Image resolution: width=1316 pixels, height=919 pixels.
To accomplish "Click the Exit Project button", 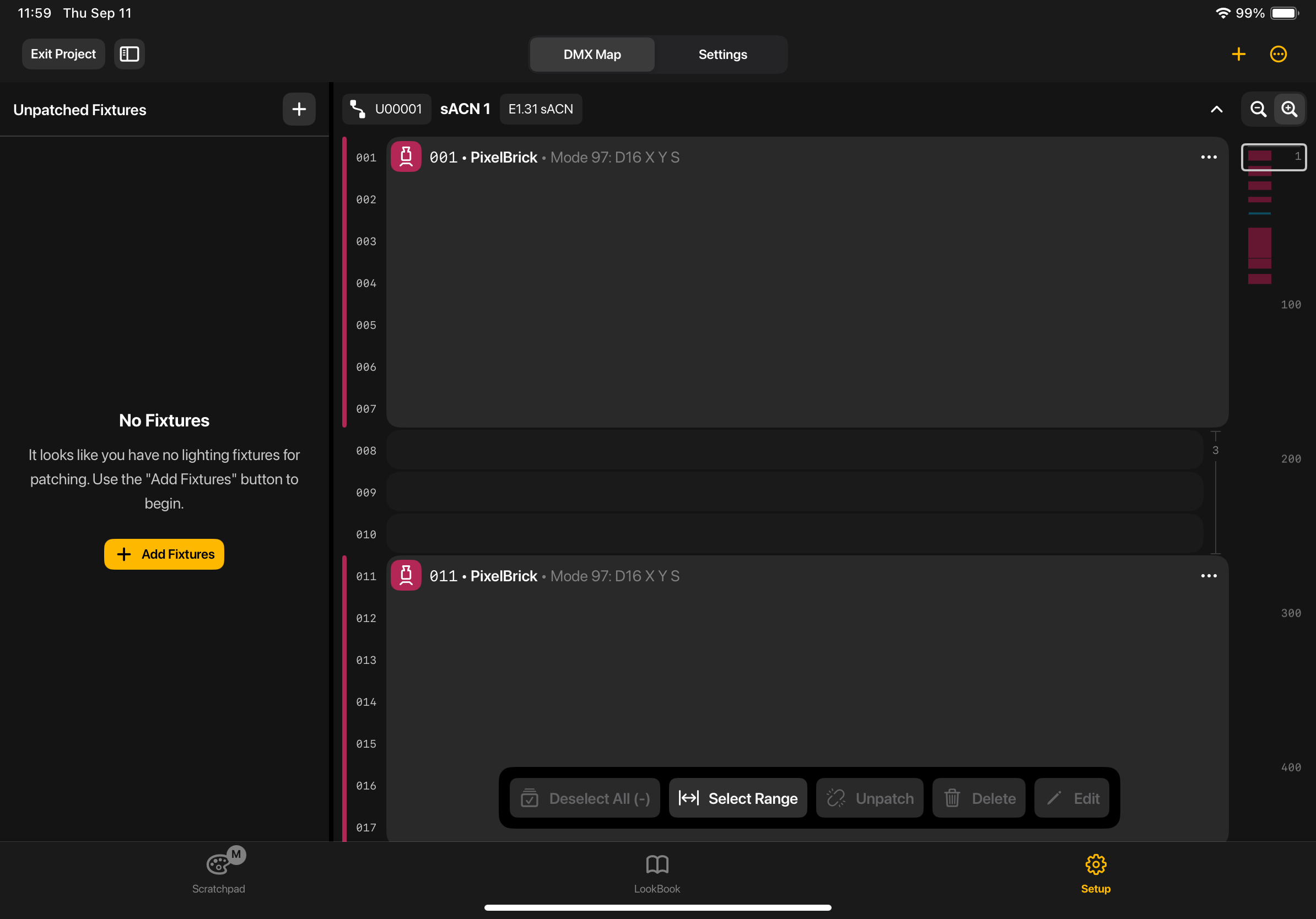I will (x=63, y=55).
